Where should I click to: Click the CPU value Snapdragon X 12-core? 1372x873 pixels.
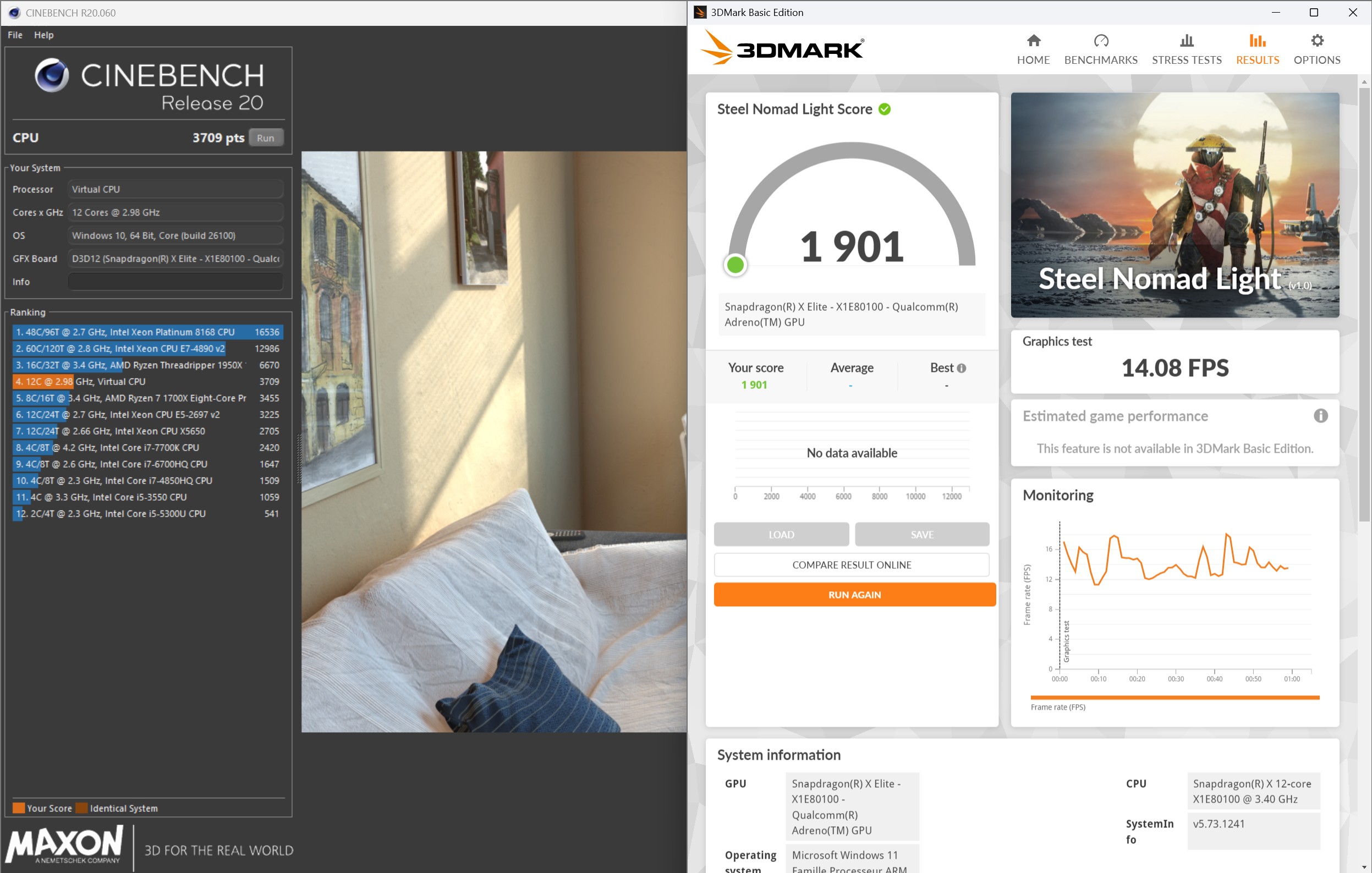pos(1253,791)
